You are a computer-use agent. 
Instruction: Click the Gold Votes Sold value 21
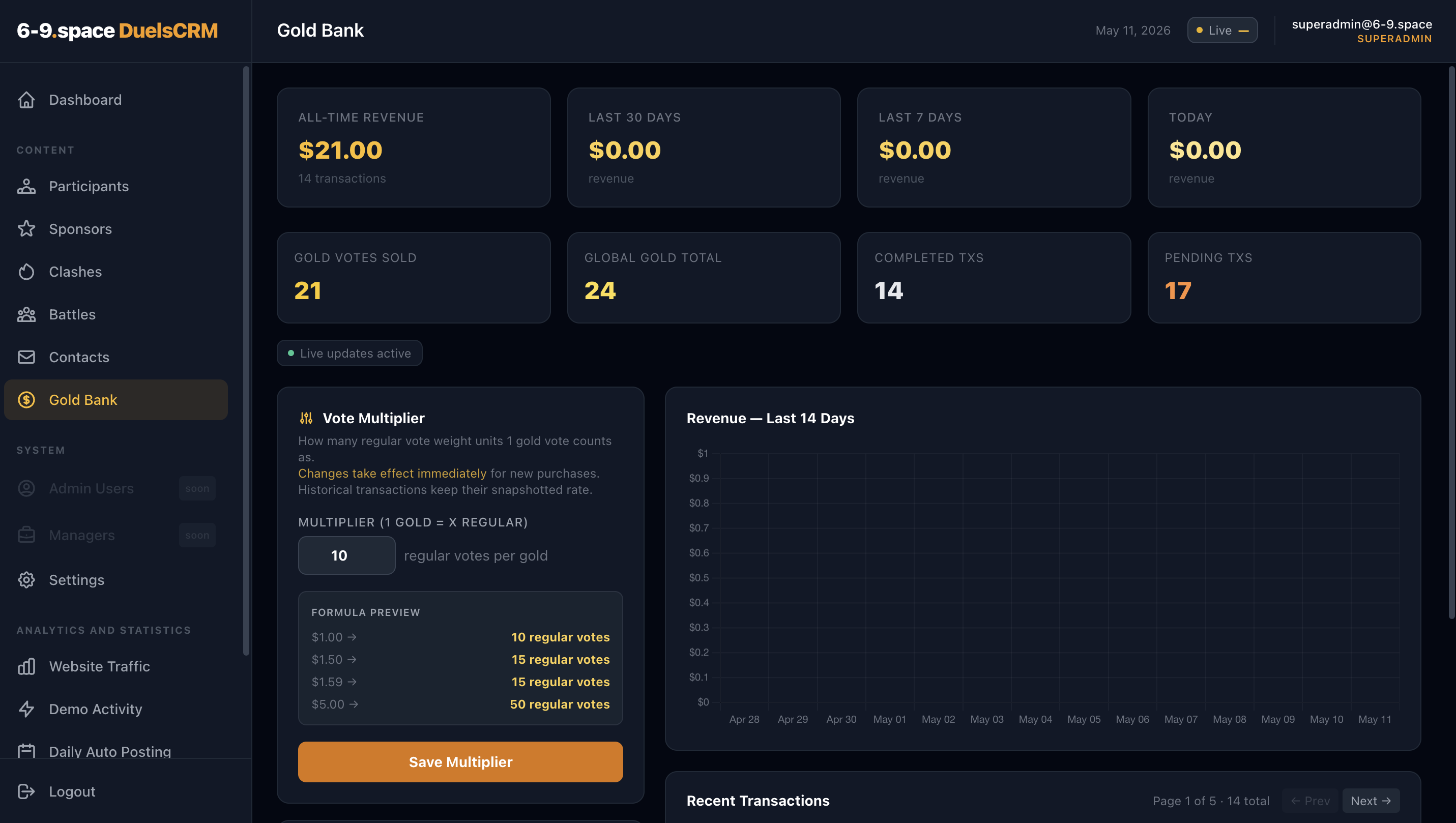[307, 291]
